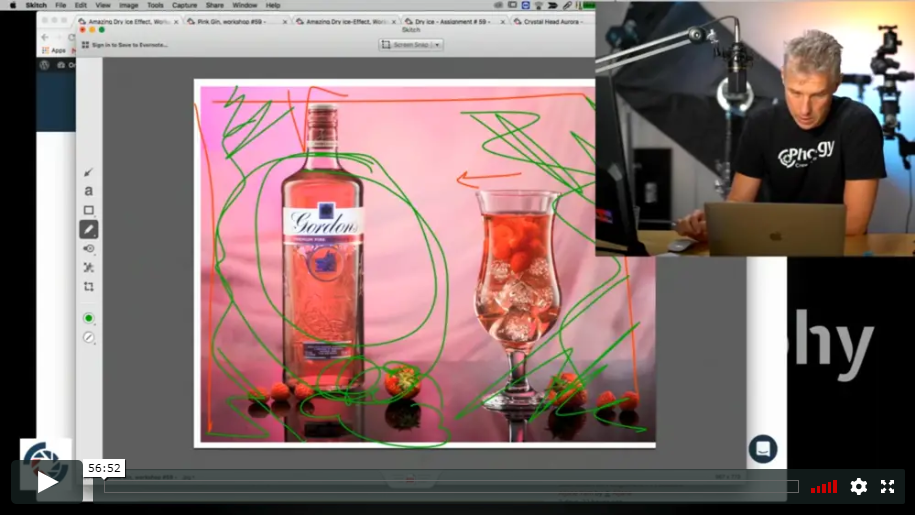Open the video player settings gear
This screenshot has width=915, height=515.
pos(858,486)
